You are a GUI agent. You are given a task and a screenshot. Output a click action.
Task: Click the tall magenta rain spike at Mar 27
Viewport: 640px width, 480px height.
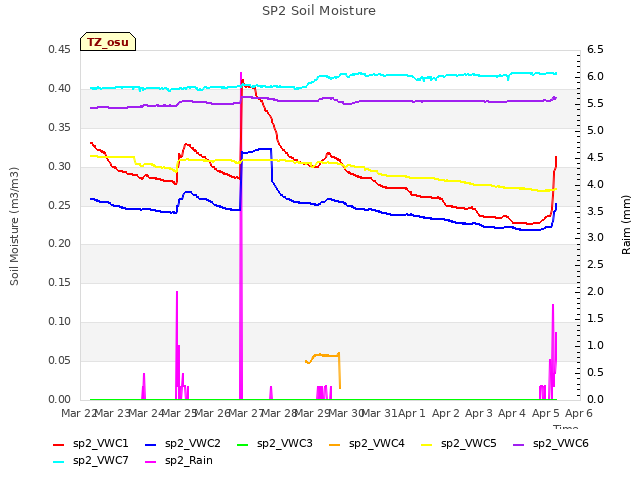[241, 237]
